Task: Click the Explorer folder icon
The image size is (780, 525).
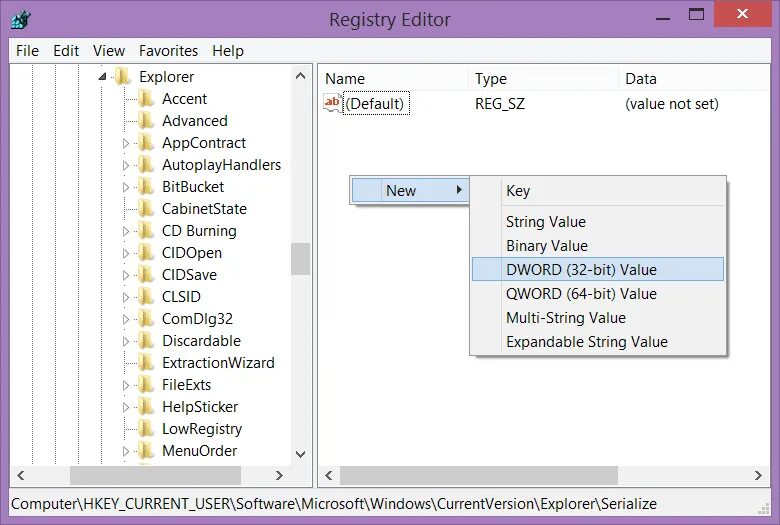Action: coord(123,77)
